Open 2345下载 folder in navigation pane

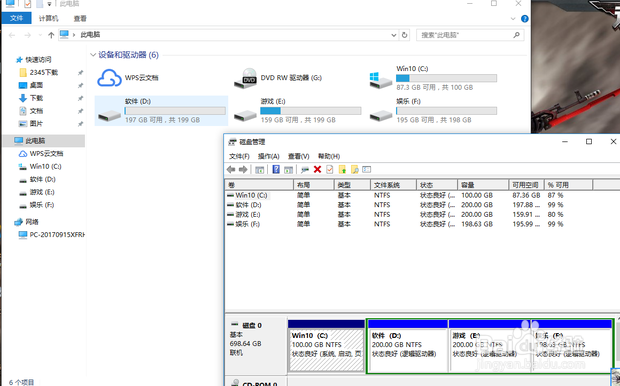(43, 72)
